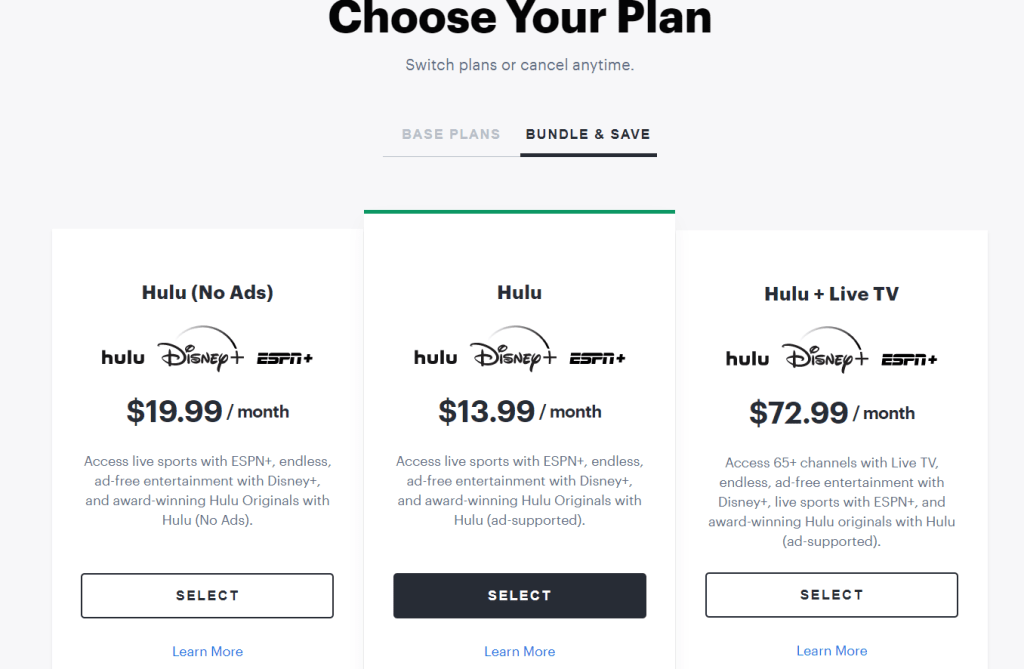
Task: Learn more about Hulu (No Ads) bundle
Action: 207,651
